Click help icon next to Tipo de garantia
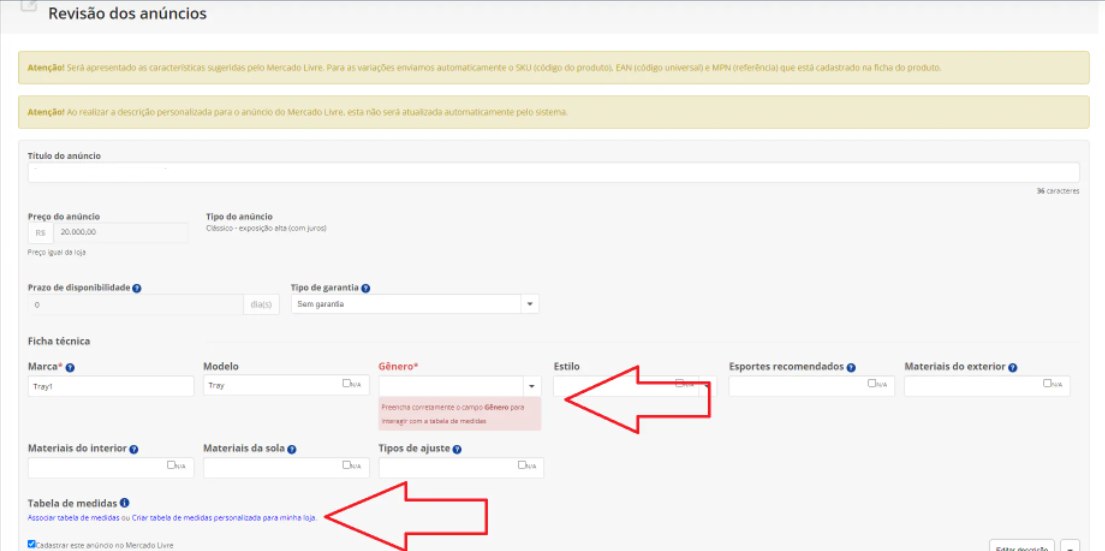The image size is (1105, 551). (366, 288)
